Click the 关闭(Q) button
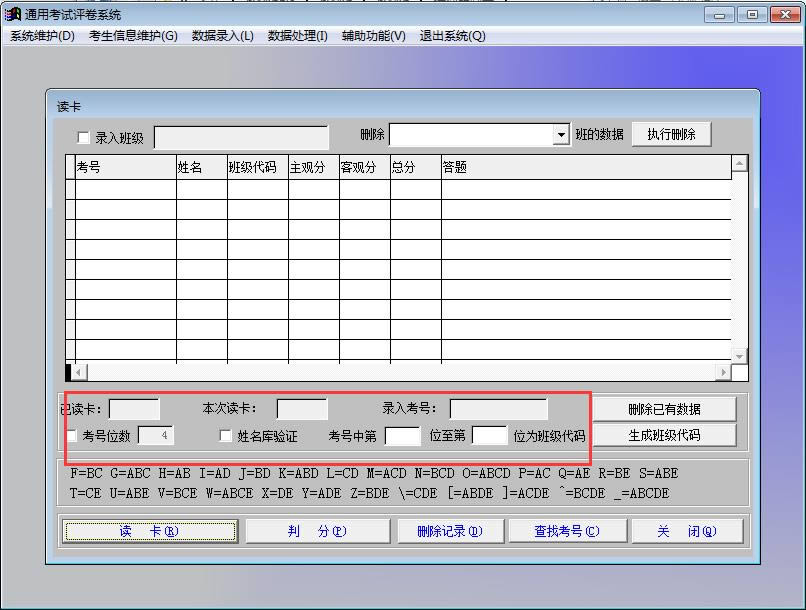The height and width of the screenshot is (610, 806). click(687, 531)
